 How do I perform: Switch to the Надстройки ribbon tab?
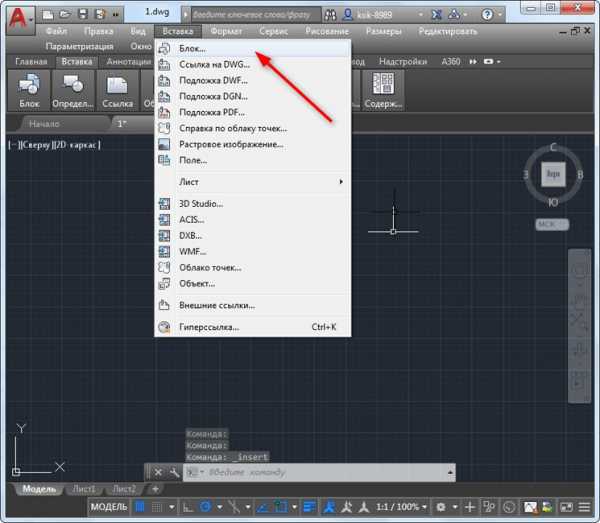(x=403, y=62)
